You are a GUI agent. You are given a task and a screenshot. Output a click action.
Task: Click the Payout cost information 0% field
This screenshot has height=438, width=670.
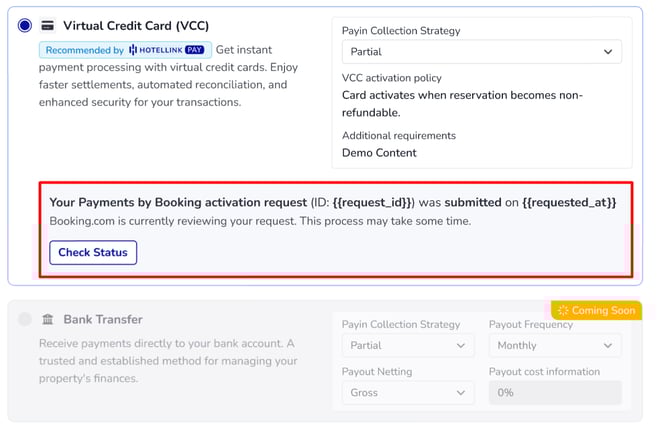554,393
